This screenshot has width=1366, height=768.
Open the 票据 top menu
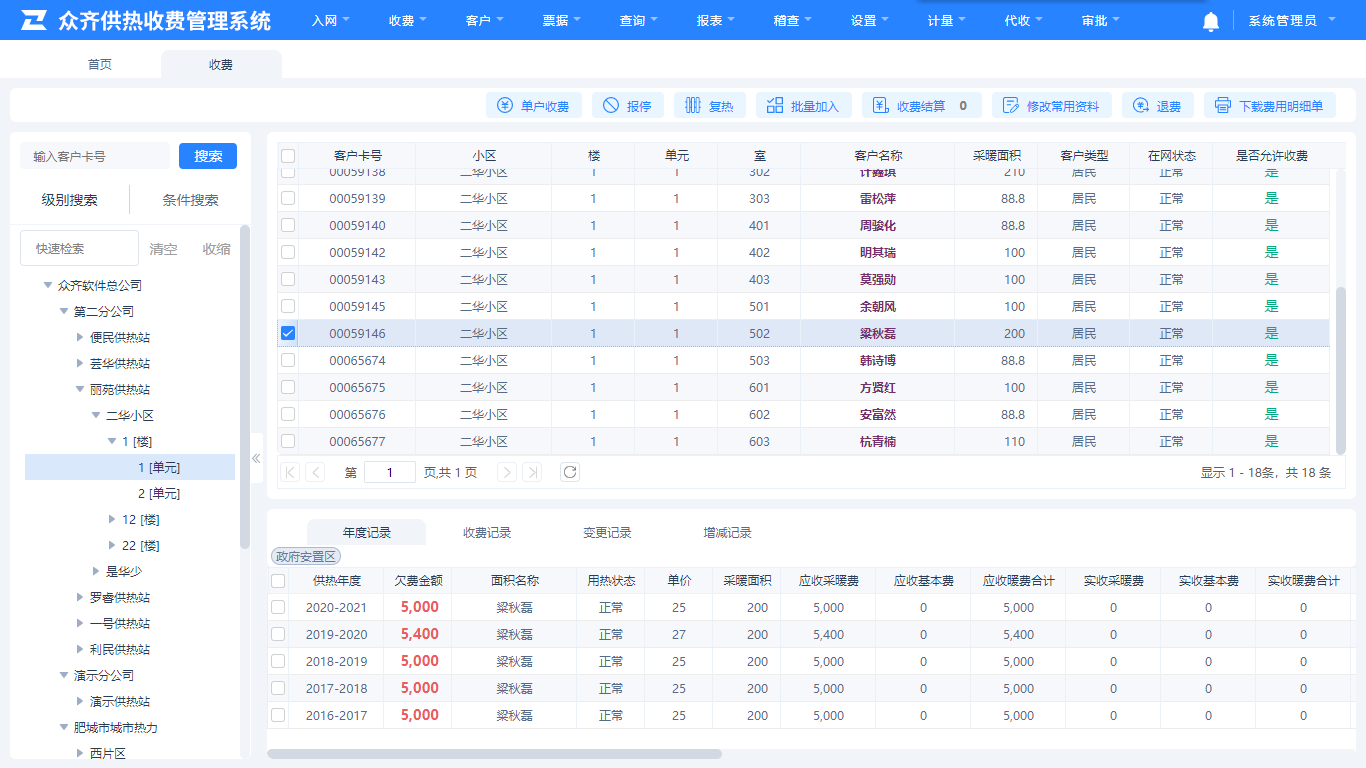562,20
